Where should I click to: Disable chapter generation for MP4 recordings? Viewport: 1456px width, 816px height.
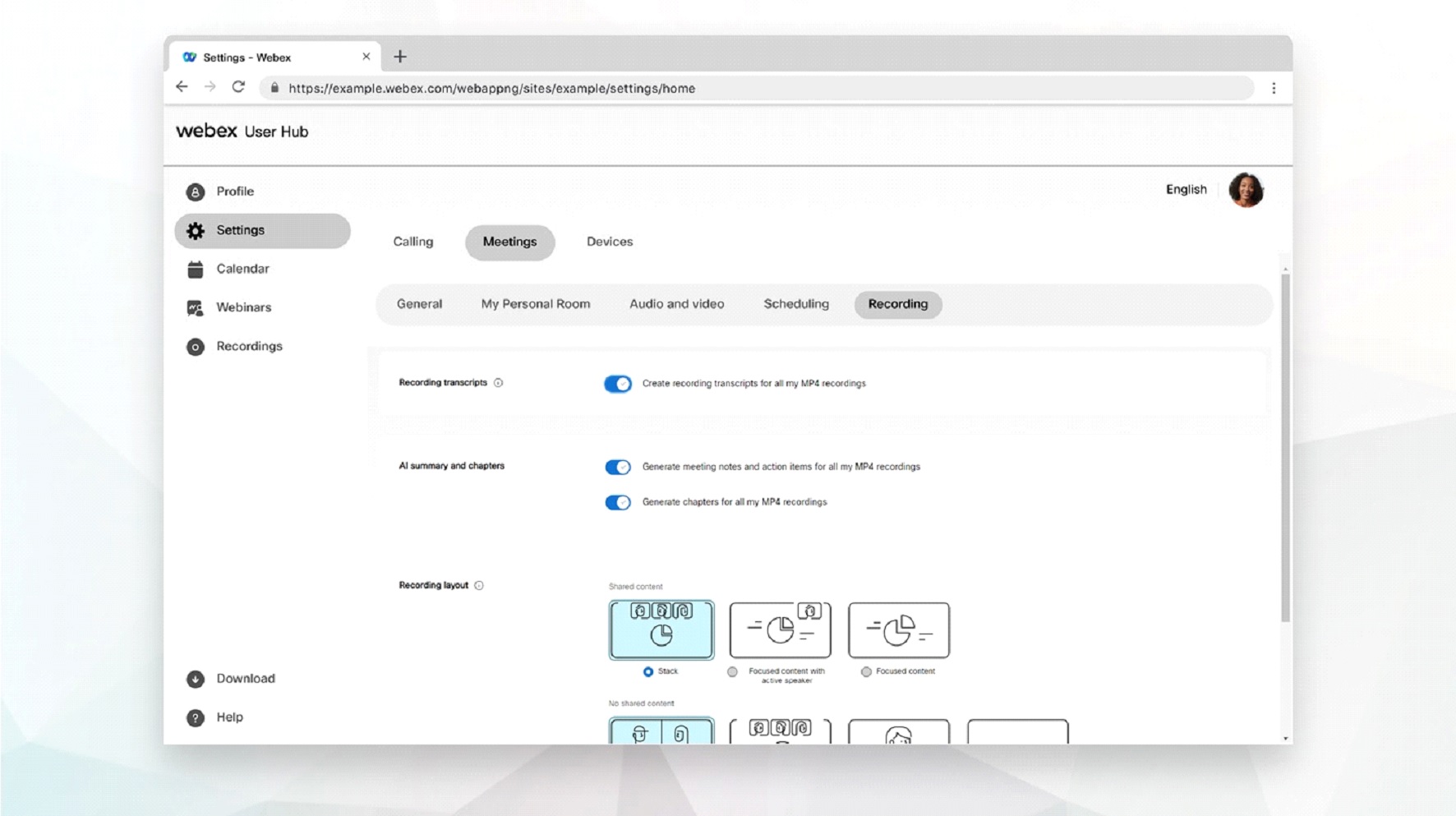pos(617,501)
